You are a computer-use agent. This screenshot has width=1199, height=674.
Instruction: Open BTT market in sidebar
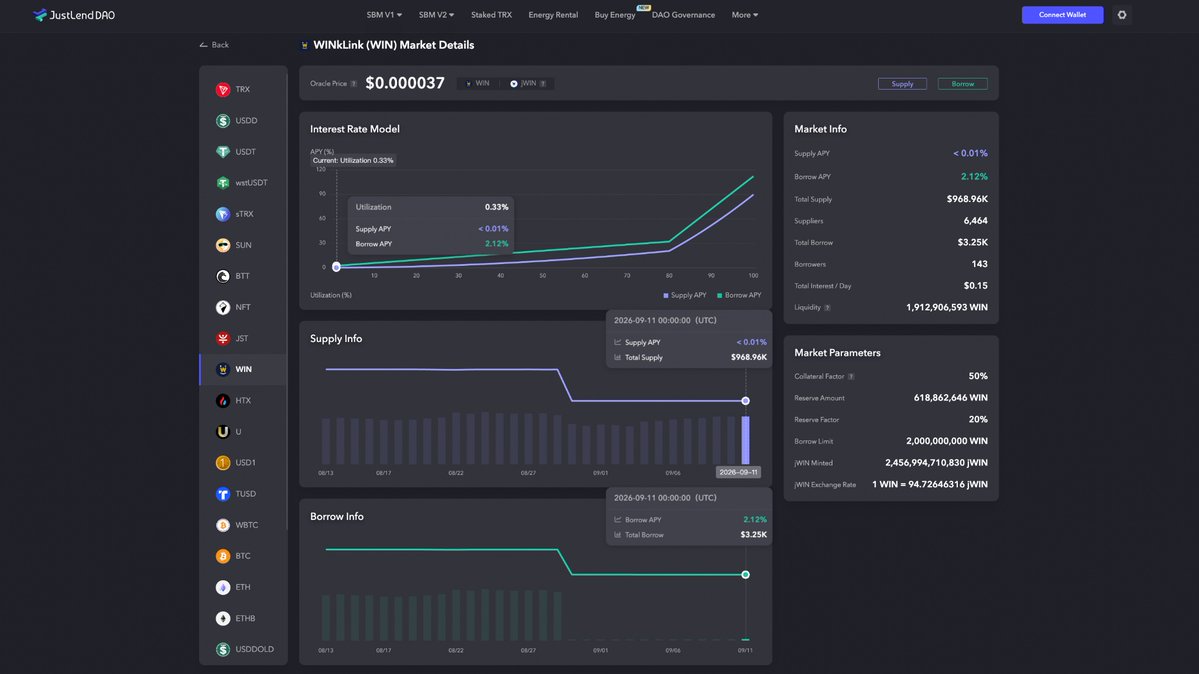click(243, 276)
